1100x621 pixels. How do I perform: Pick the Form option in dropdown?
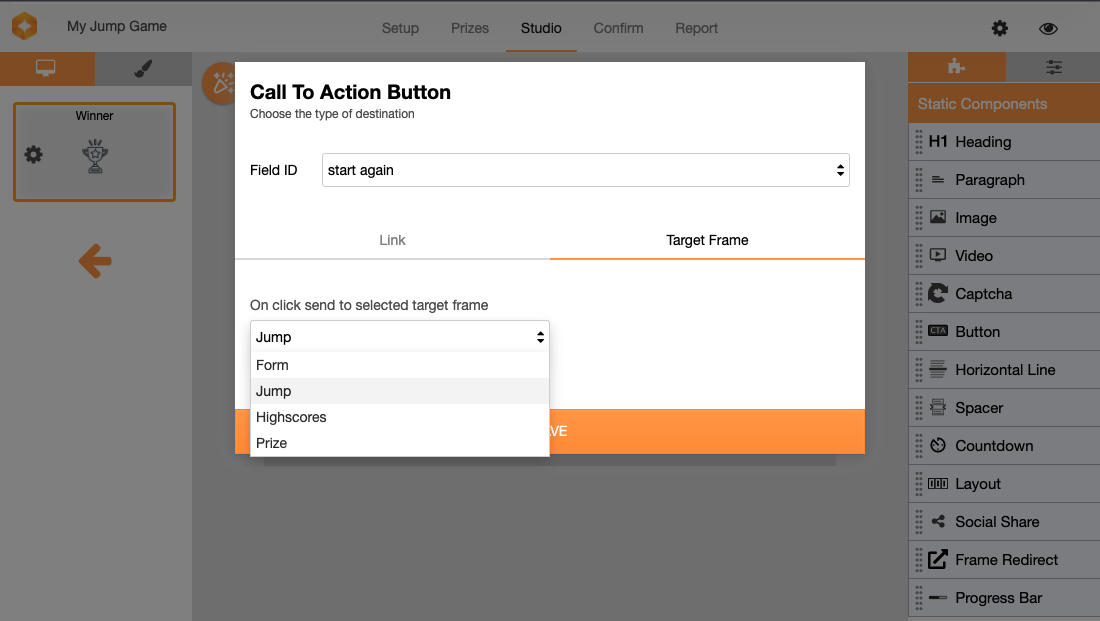pos(272,365)
